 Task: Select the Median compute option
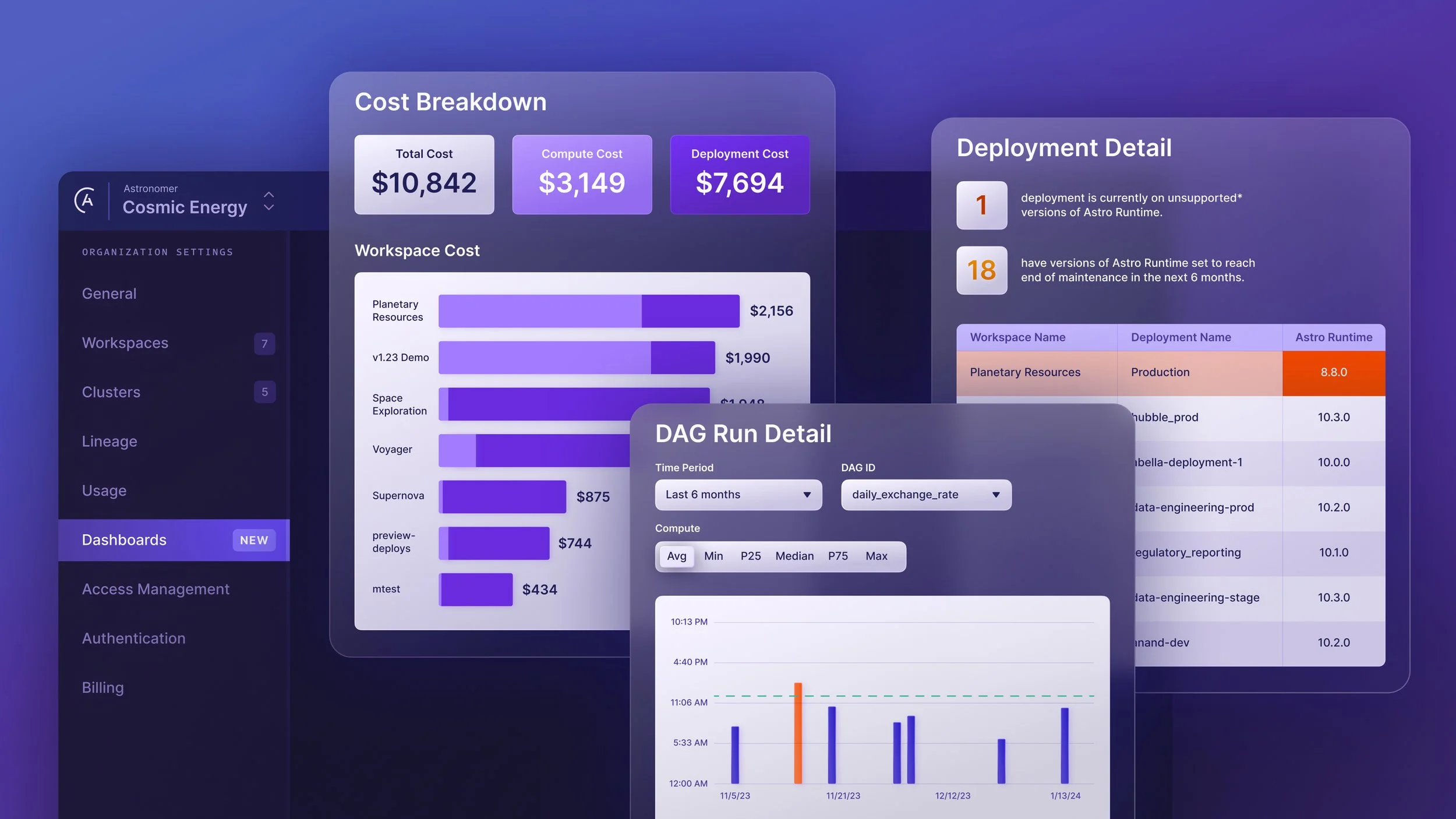pos(794,556)
